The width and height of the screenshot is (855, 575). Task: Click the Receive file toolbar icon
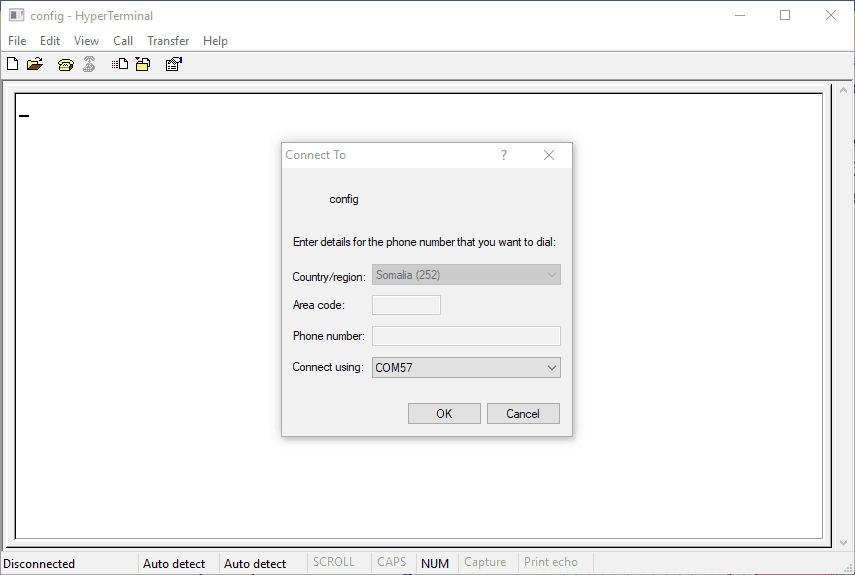pos(143,65)
